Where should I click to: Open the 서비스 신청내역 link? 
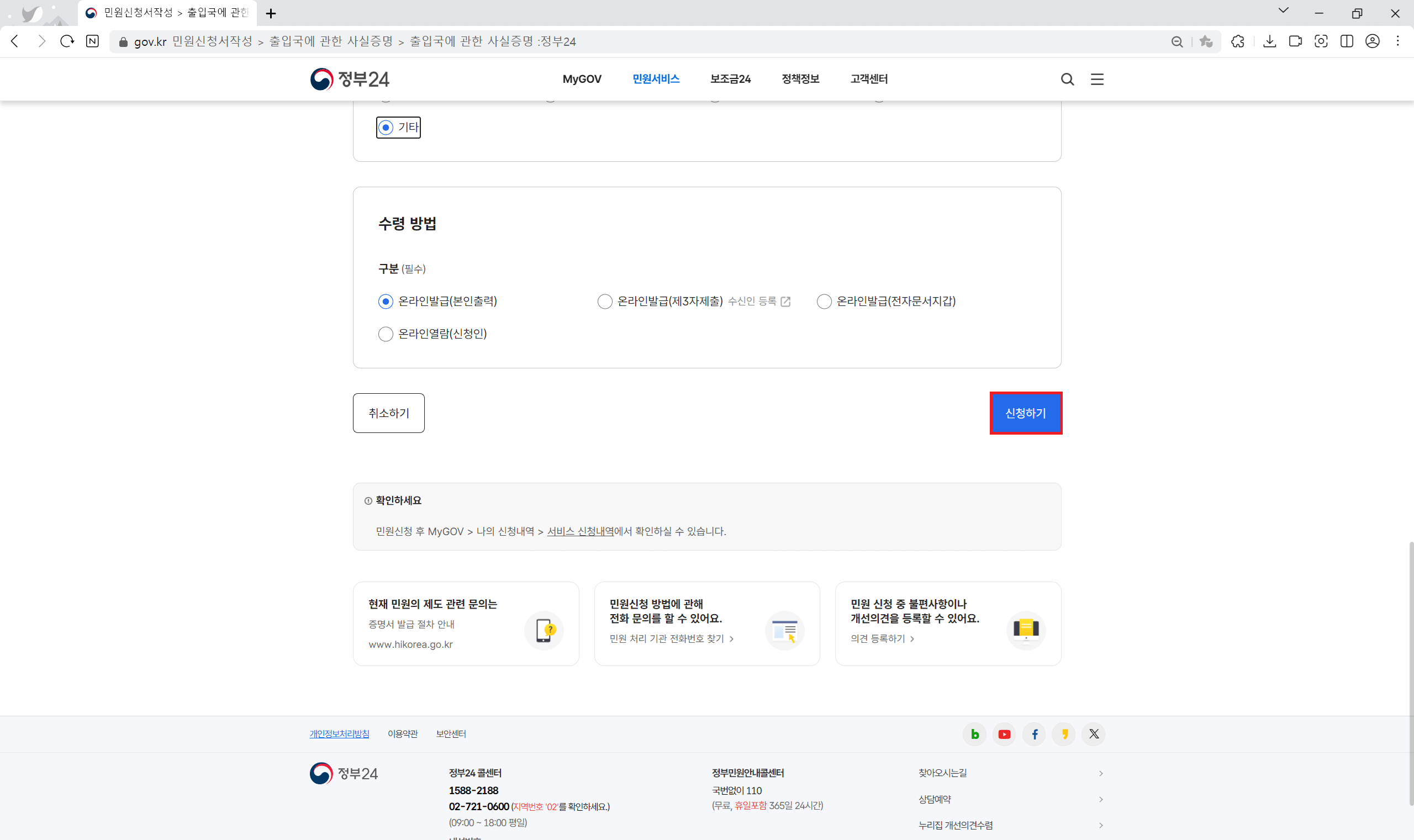click(x=579, y=531)
